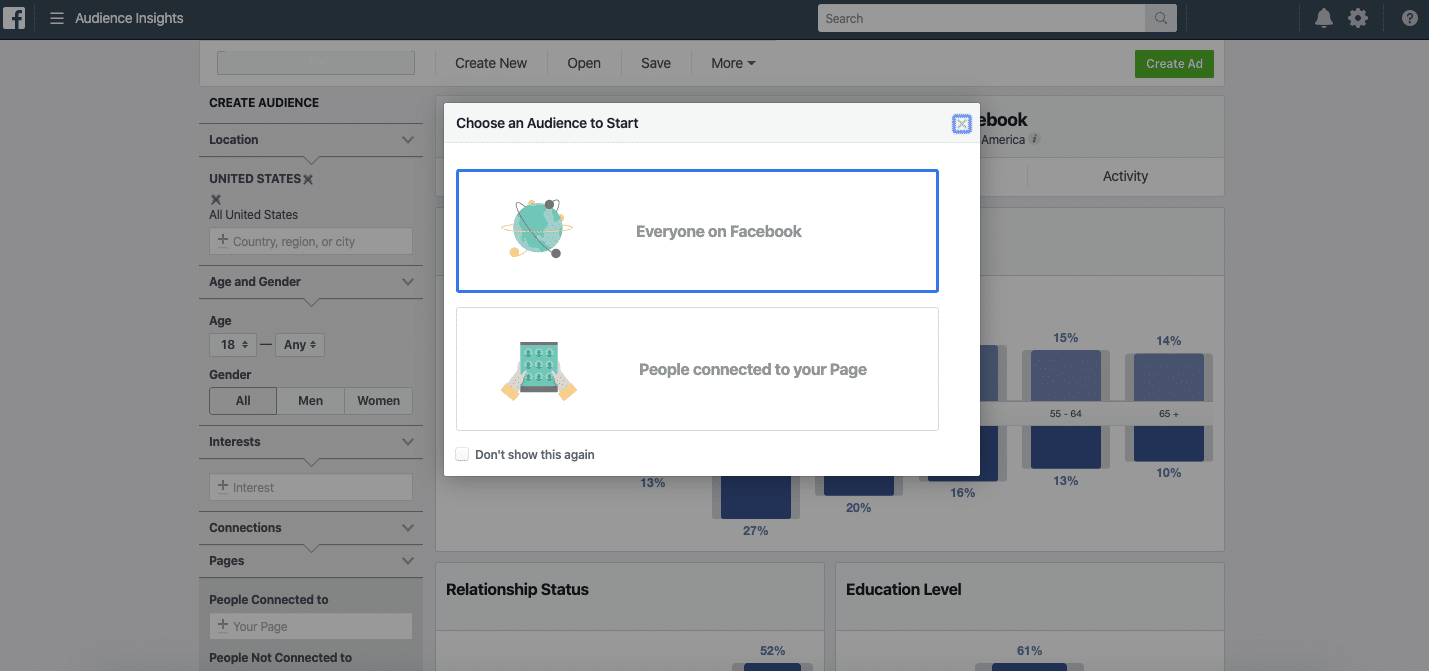This screenshot has width=1429, height=671.
Task: Choose People connected to your Page
Action: tap(697, 369)
